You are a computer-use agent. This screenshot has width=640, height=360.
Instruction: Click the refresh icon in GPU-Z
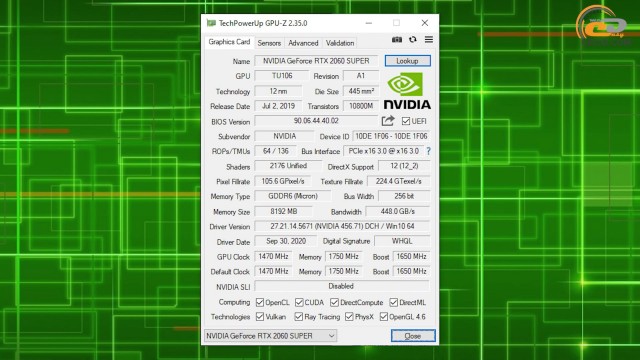tap(413, 40)
